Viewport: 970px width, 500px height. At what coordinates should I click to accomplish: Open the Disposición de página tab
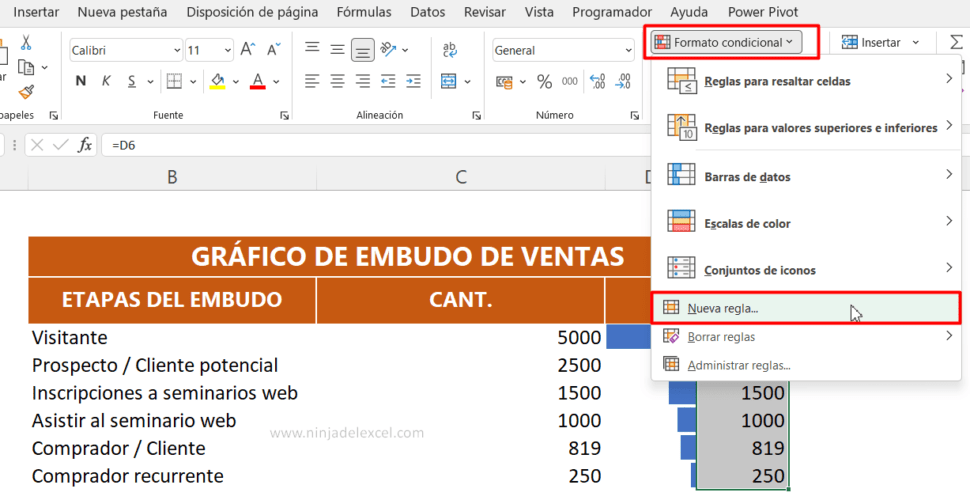[x=252, y=12]
